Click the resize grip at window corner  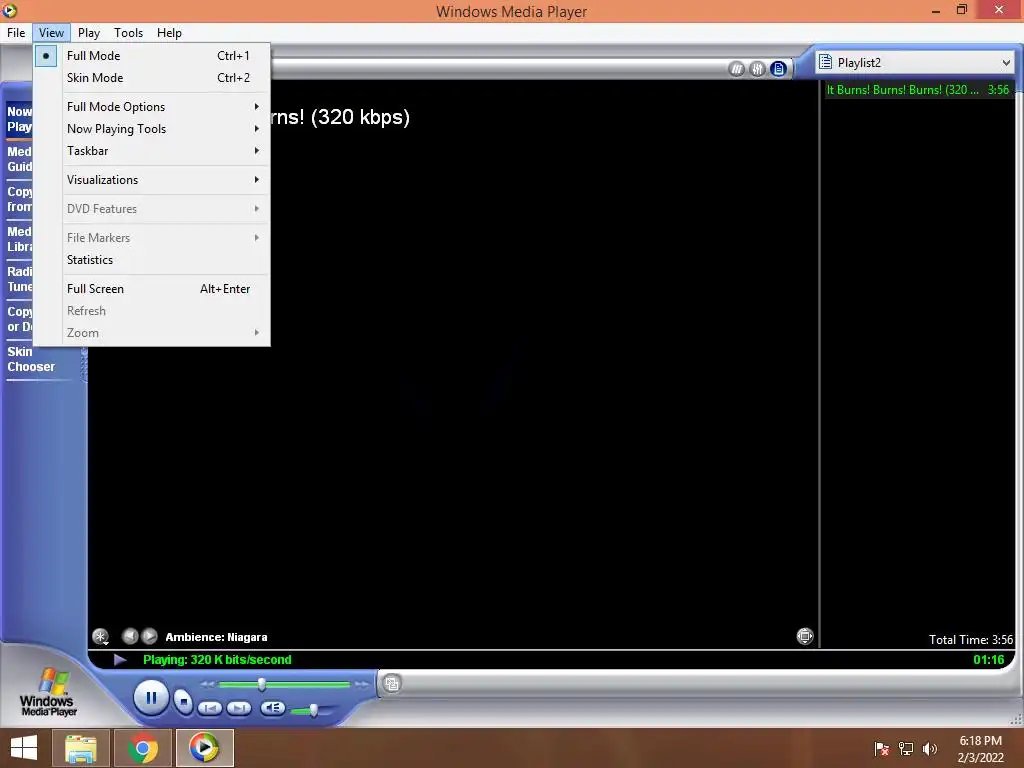tap(1016, 720)
